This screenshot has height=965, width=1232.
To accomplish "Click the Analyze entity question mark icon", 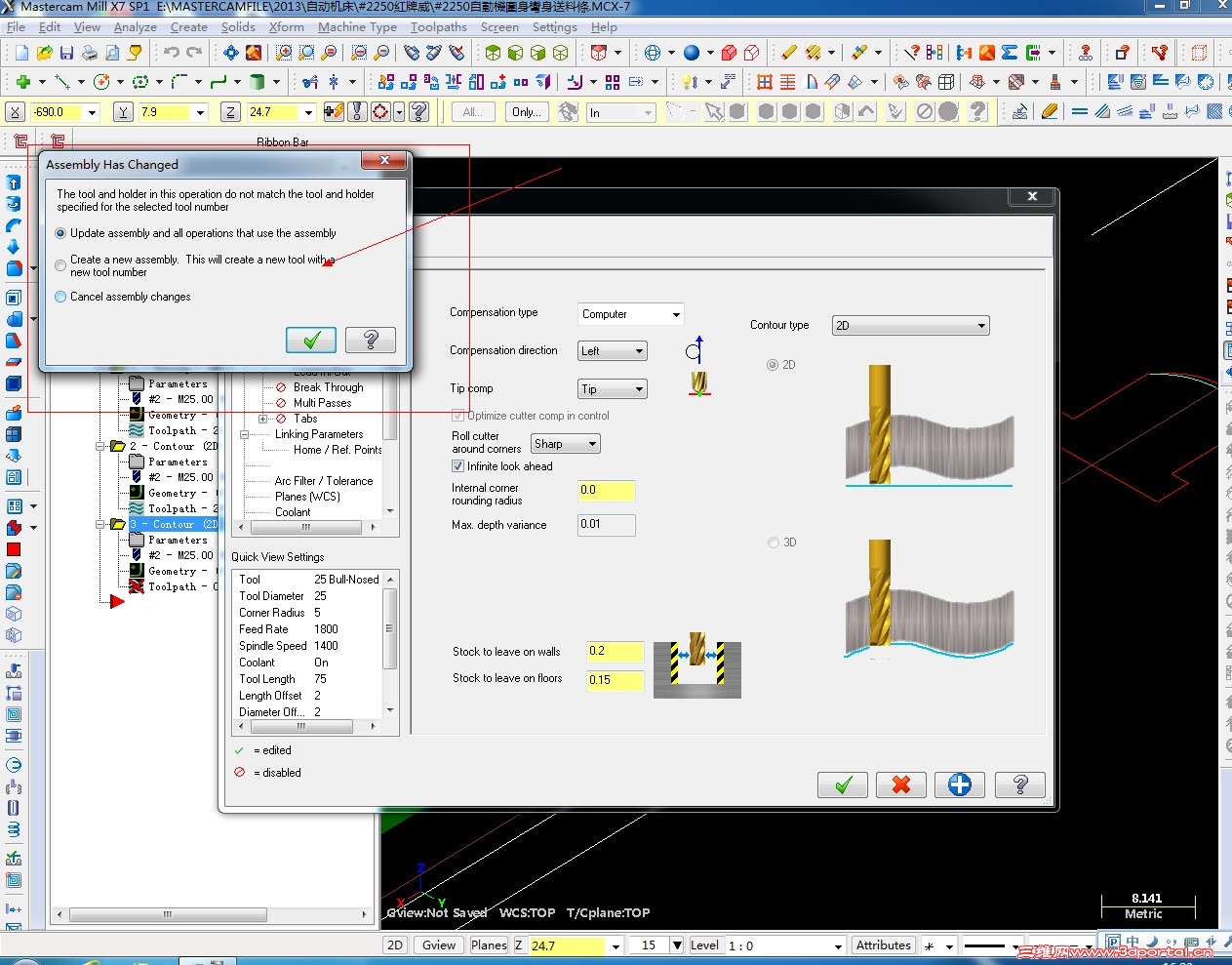I will click(912, 53).
